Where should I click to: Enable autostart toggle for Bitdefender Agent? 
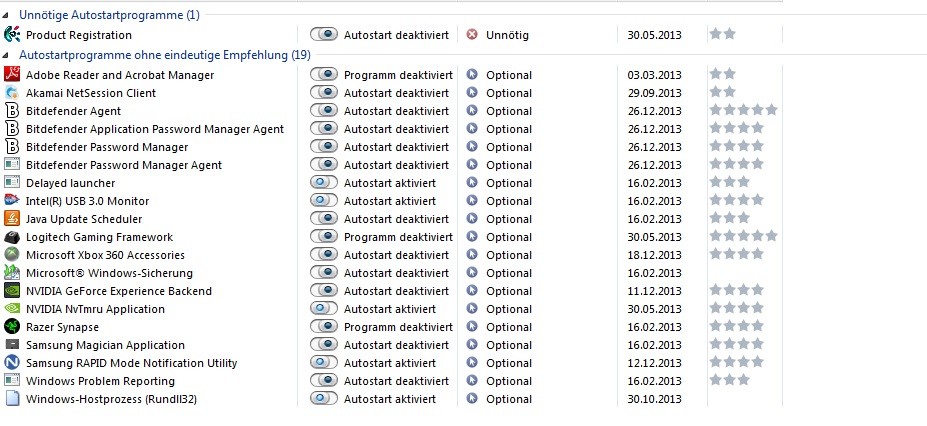pos(324,110)
